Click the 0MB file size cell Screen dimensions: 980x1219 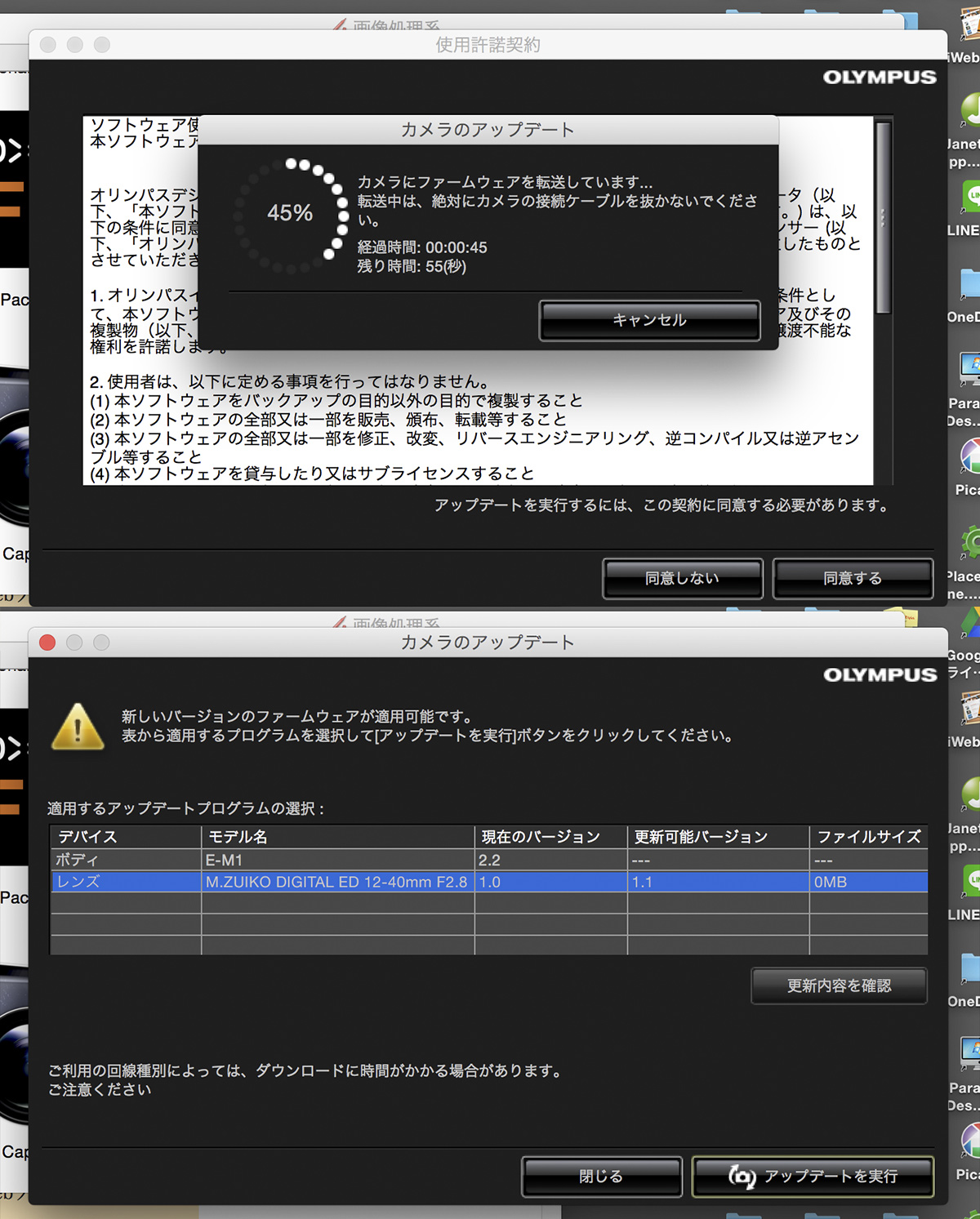click(868, 882)
